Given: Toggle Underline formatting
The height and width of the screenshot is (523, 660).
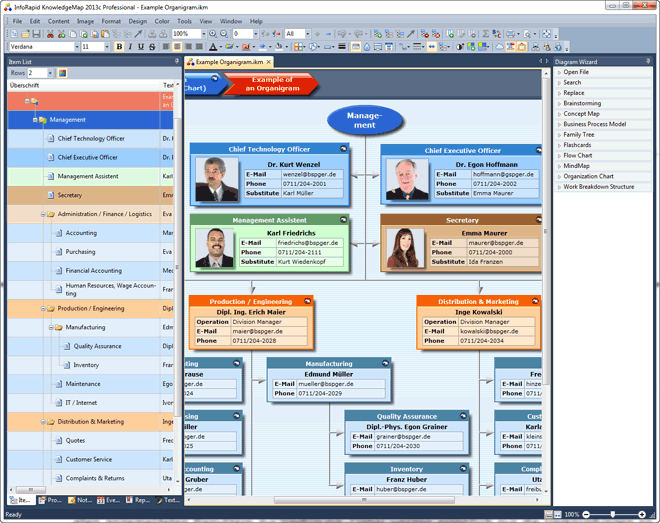Looking at the screenshot, I should point(141,47).
